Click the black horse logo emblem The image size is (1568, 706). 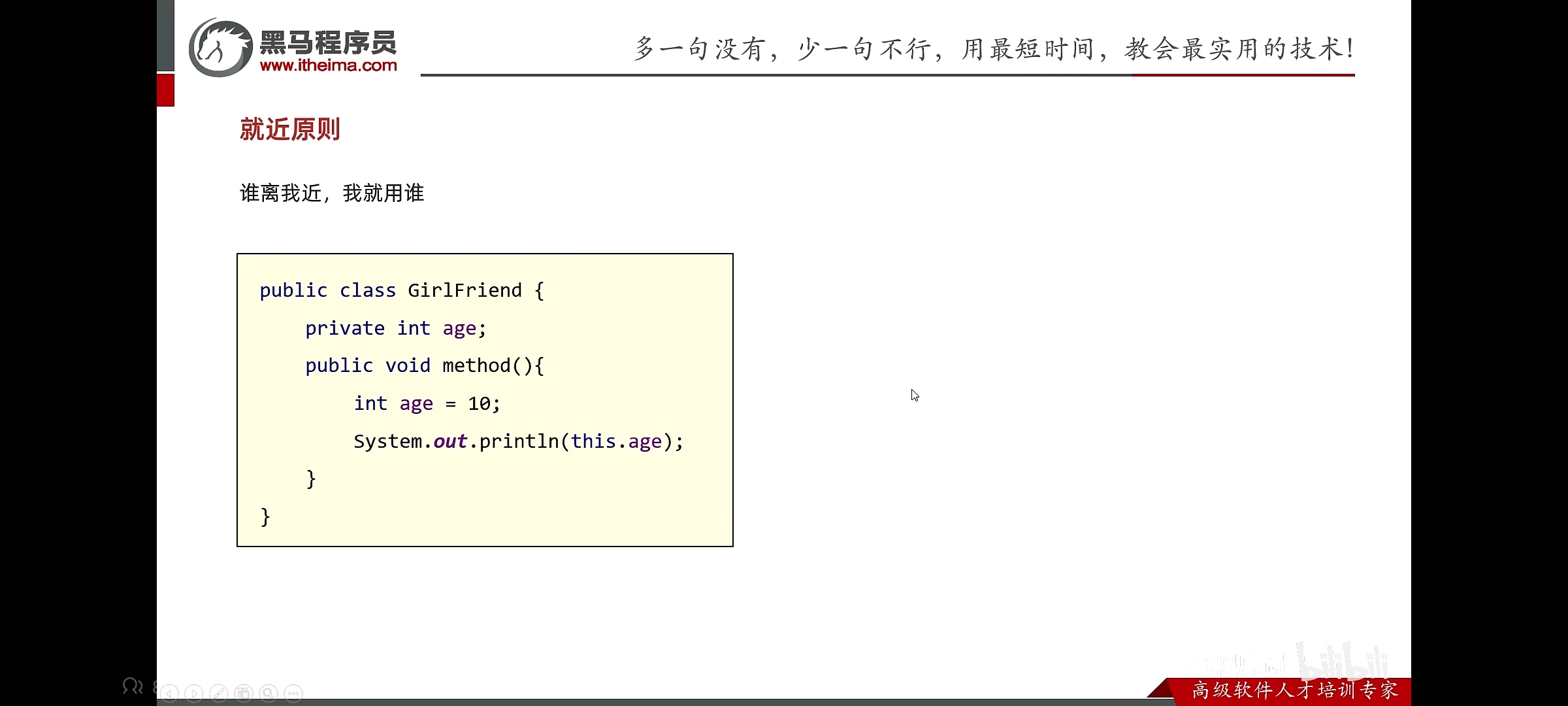220,48
